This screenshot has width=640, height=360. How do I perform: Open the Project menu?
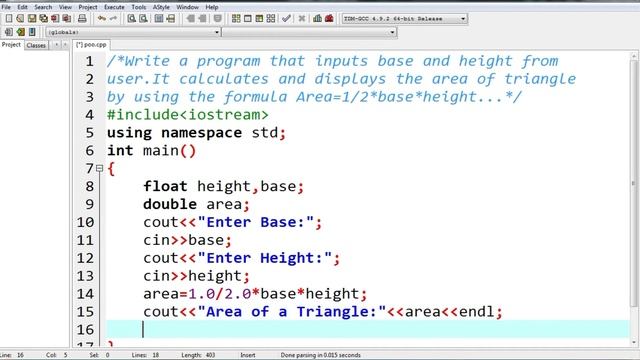[88, 7]
